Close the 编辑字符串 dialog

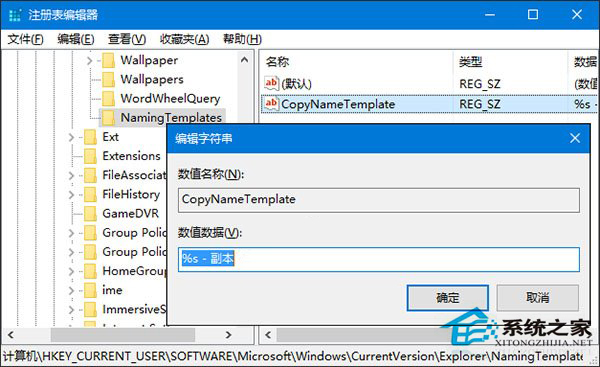(x=575, y=138)
